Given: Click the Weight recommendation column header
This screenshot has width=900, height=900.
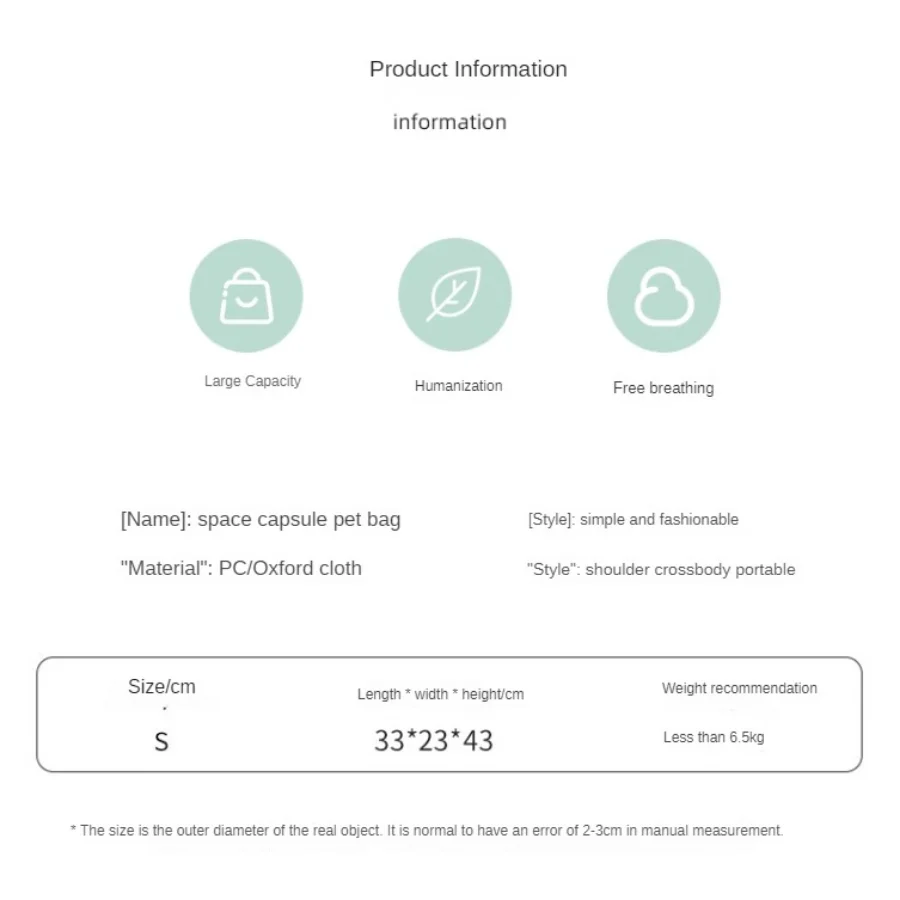Looking at the screenshot, I should (739, 688).
